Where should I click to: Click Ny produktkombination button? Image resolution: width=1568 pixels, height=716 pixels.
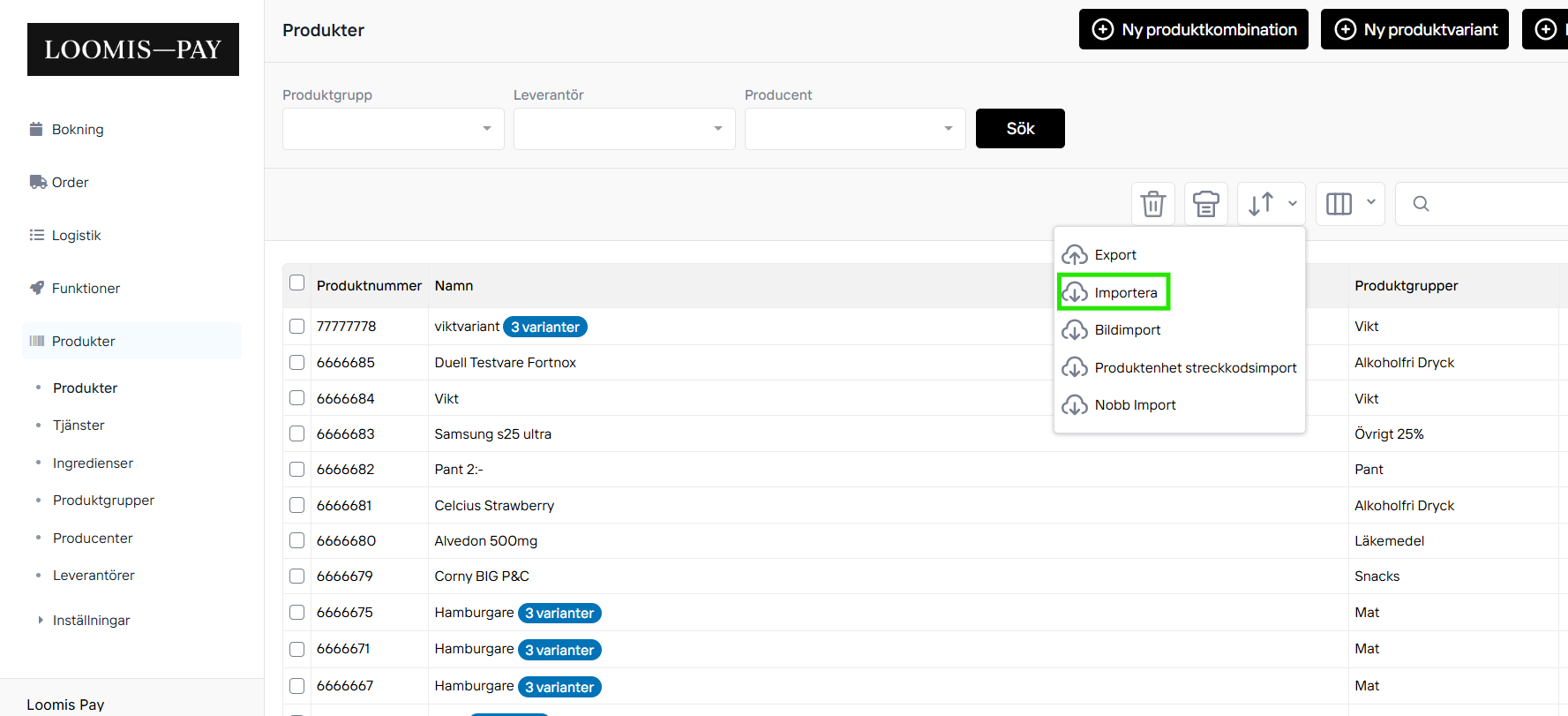pos(1193,30)
